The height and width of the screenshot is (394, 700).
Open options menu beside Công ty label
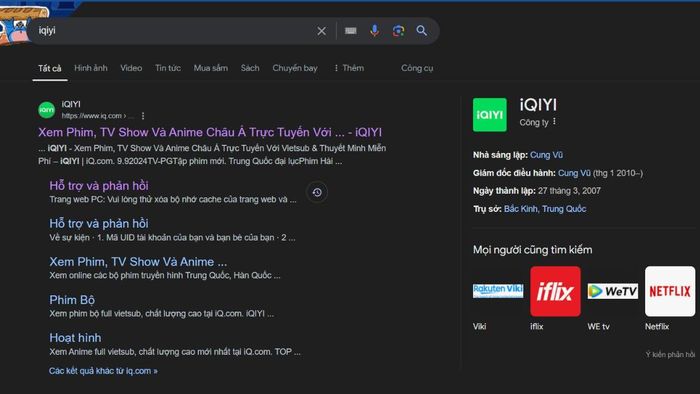[554, 121]
